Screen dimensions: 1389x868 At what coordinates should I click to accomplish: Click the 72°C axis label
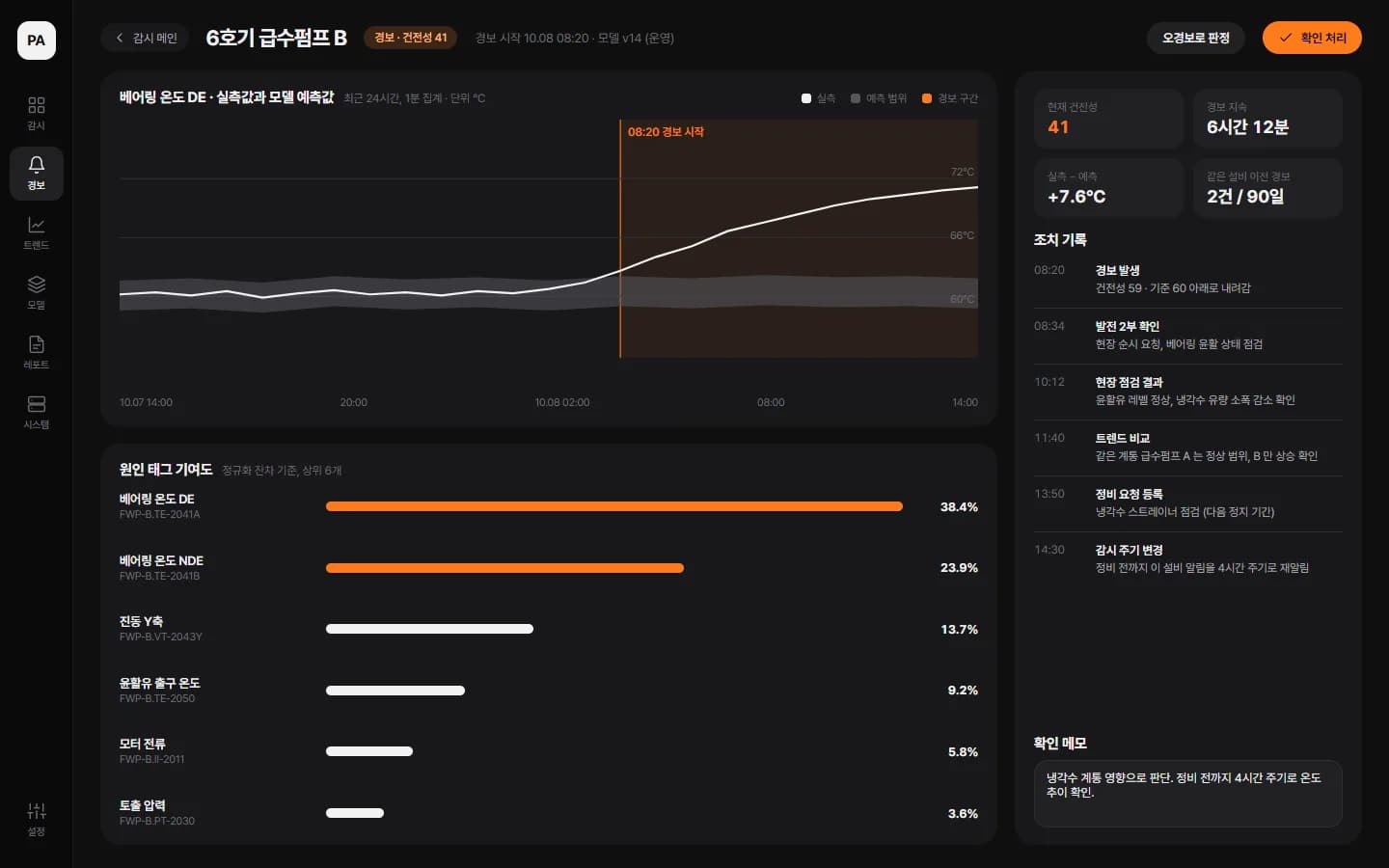point(962,172)
